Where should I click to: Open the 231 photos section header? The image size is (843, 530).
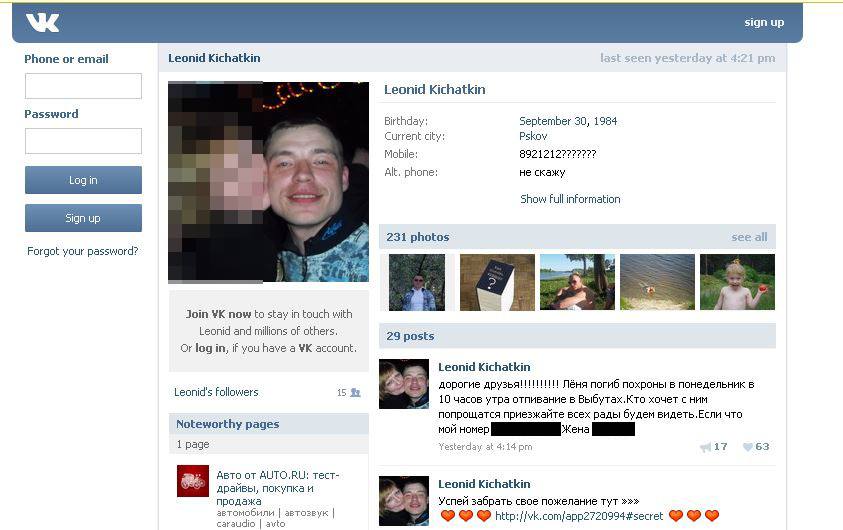(x=418, y=237)
